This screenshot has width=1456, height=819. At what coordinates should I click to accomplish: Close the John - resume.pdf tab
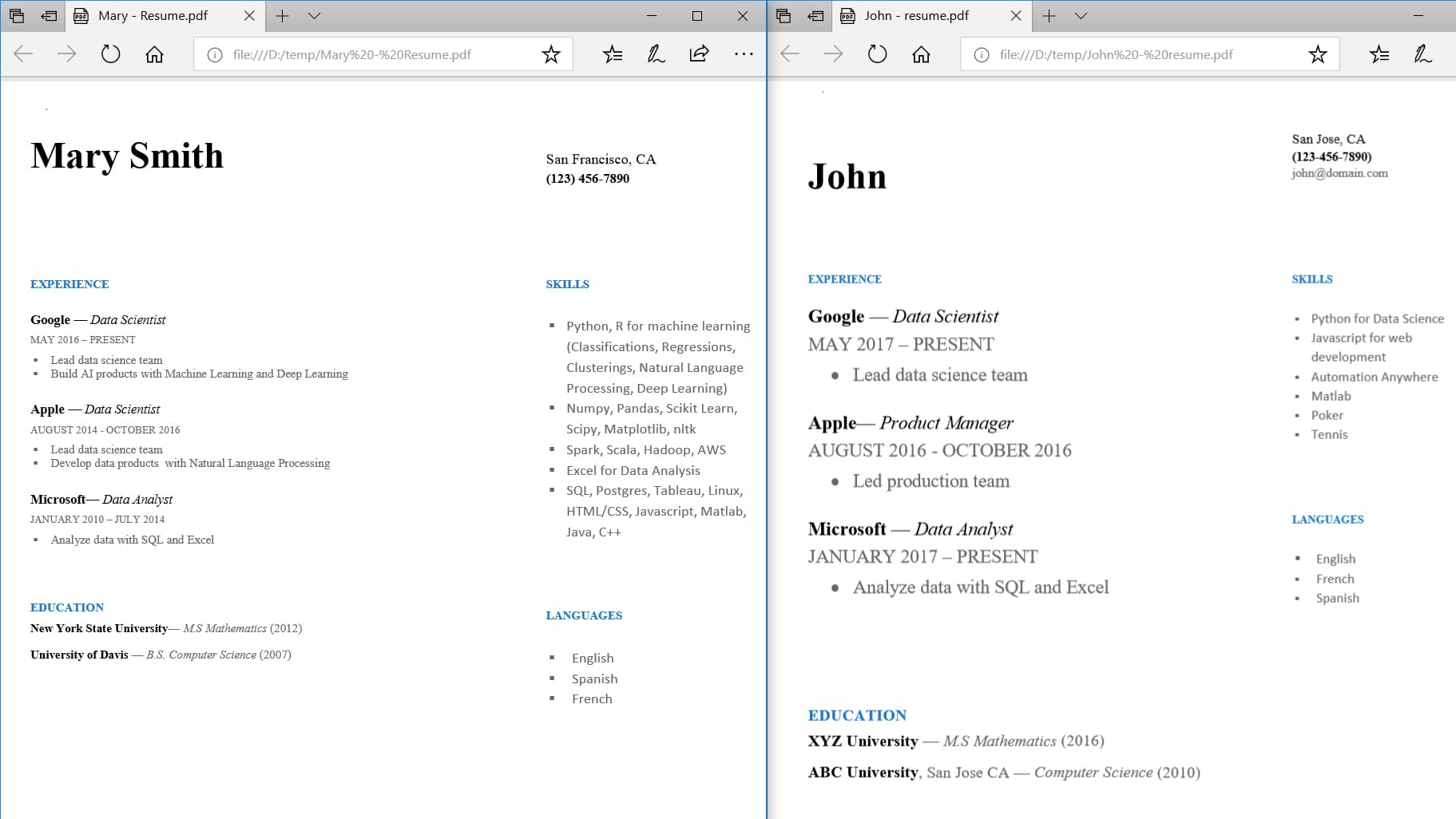1016,15
